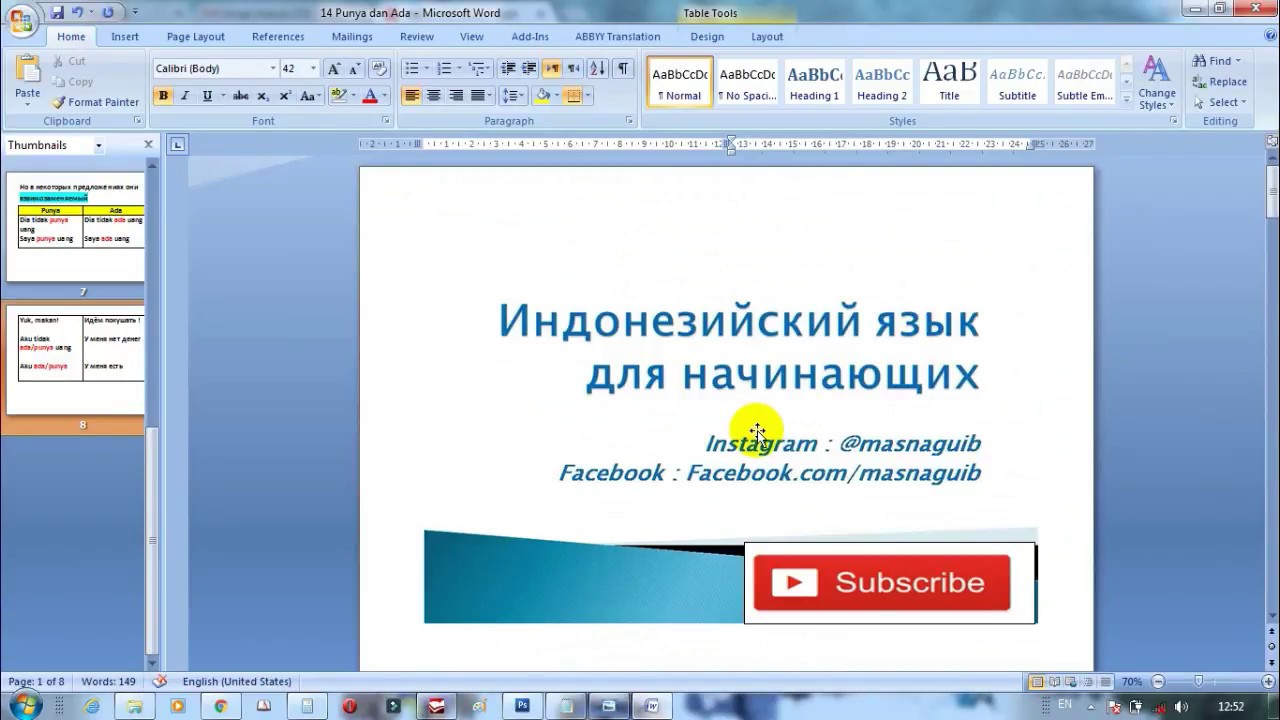1280x720 pixels.
Task: Toggle show paragraph marks
Action: pyautogui.click(x=623, y=69)
